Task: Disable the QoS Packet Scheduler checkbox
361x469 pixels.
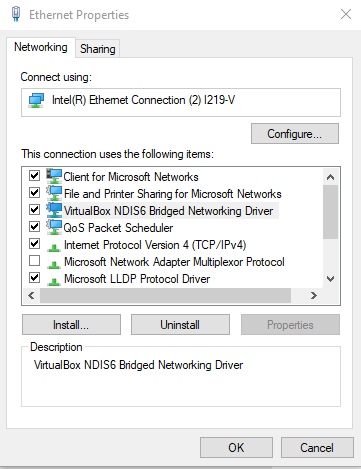Action: click(34, 226)
